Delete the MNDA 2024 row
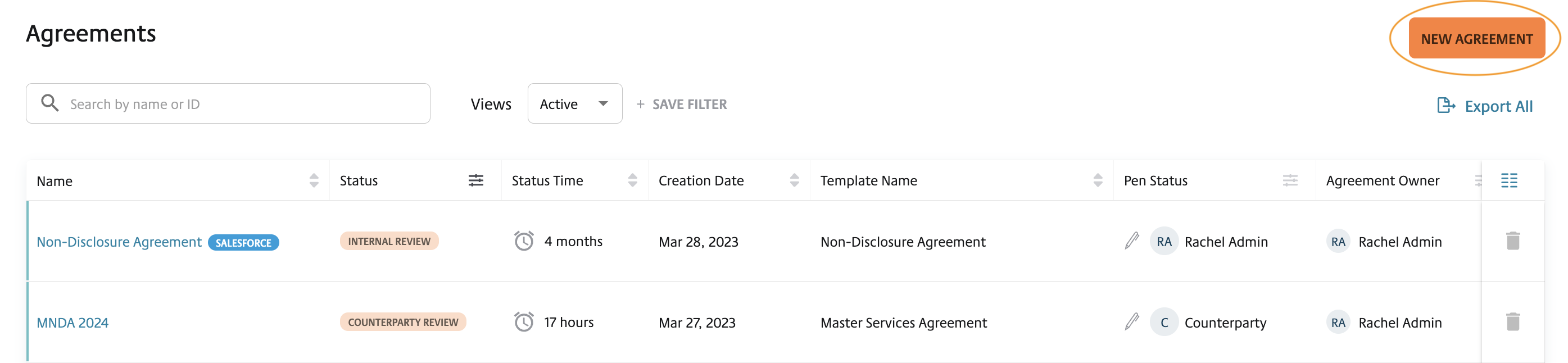The image size is (1568, 363). [x=1512, y=321]
